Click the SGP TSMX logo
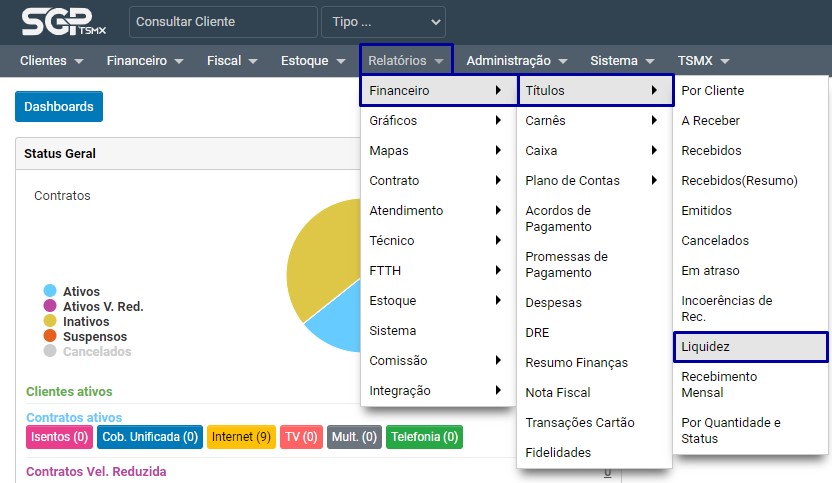 (x=62, y=22)
